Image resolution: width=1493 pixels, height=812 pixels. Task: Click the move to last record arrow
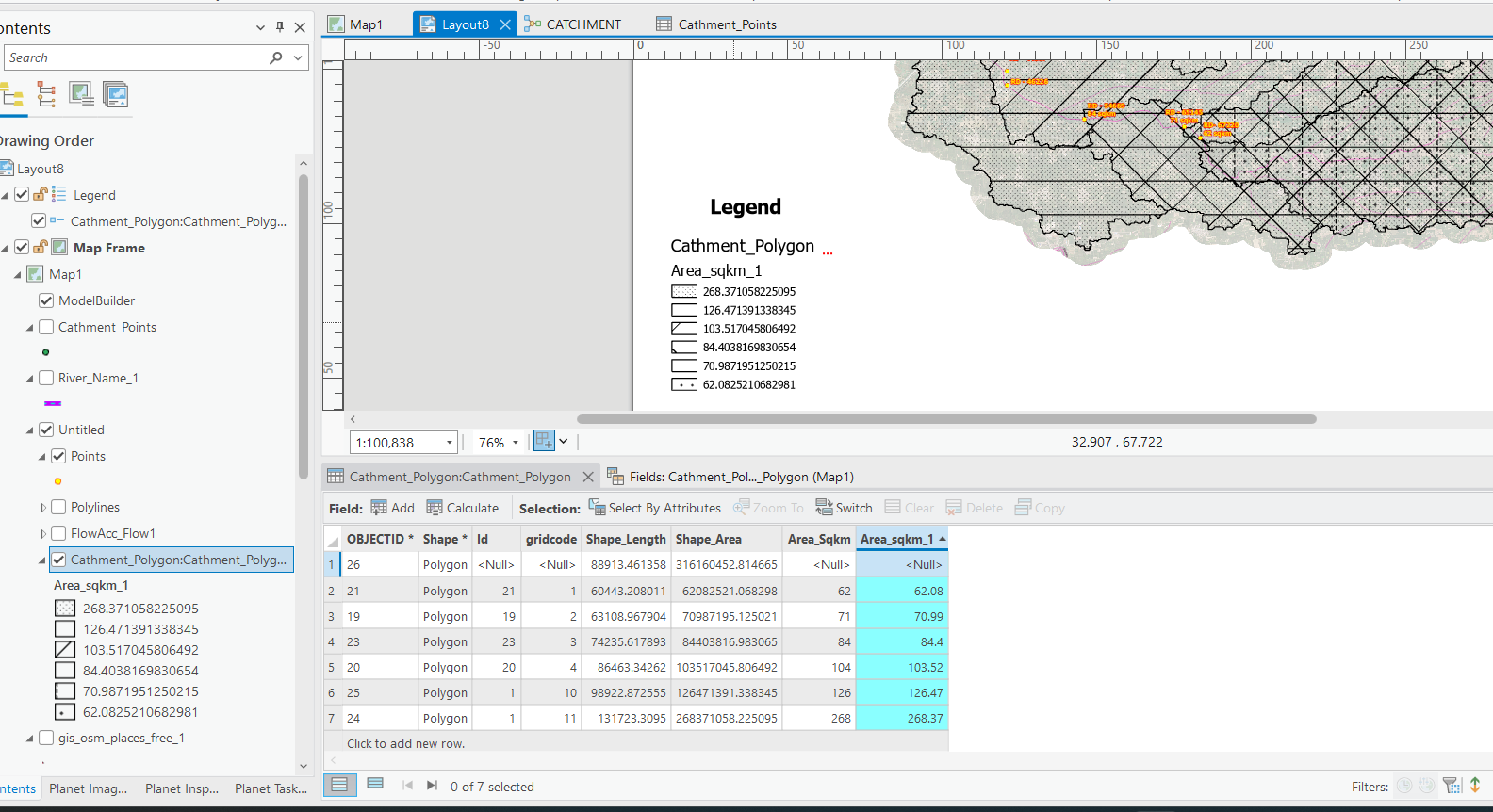click(432, 786)
